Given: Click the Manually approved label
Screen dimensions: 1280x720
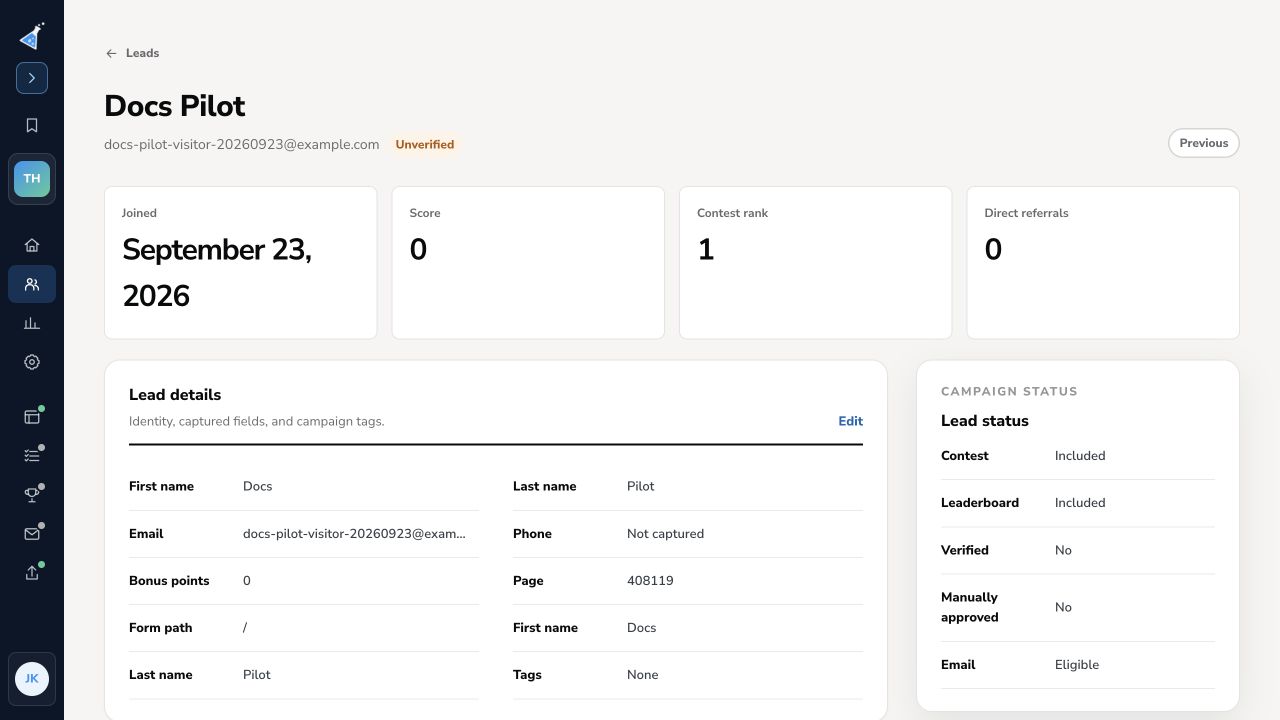Looking at the screenshot, I should [x=970, y=607].
